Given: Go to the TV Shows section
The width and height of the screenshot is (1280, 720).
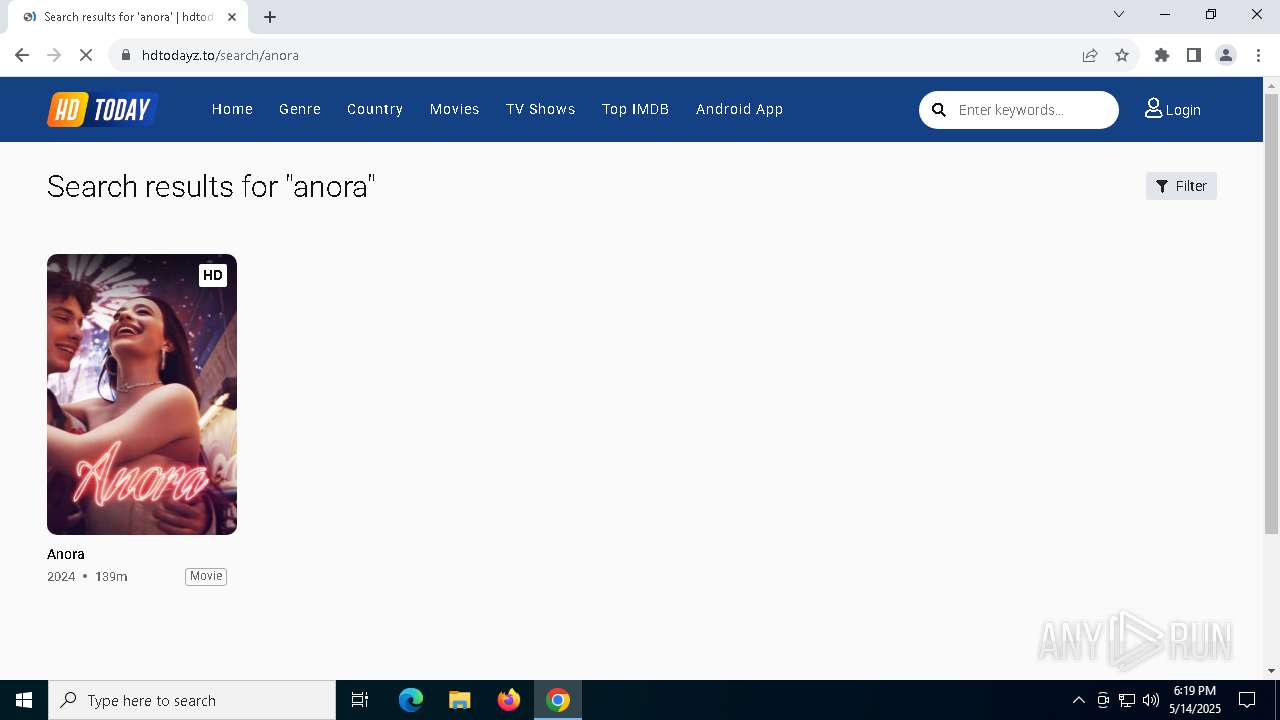Looking at the screenshot, I should pyautogui.click(x=541, y=109).
